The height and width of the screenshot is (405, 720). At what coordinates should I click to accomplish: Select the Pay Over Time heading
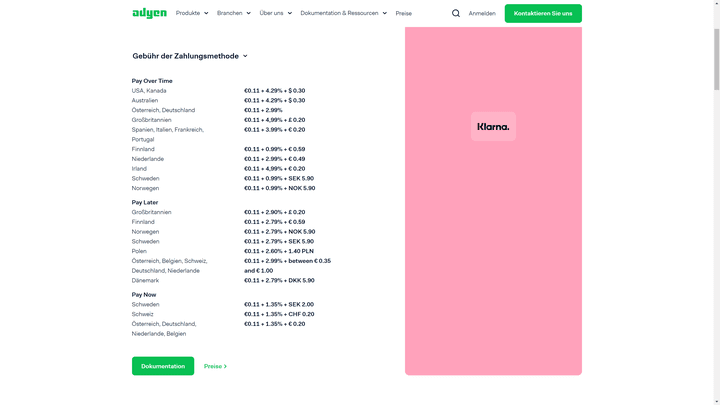[152, 81]
